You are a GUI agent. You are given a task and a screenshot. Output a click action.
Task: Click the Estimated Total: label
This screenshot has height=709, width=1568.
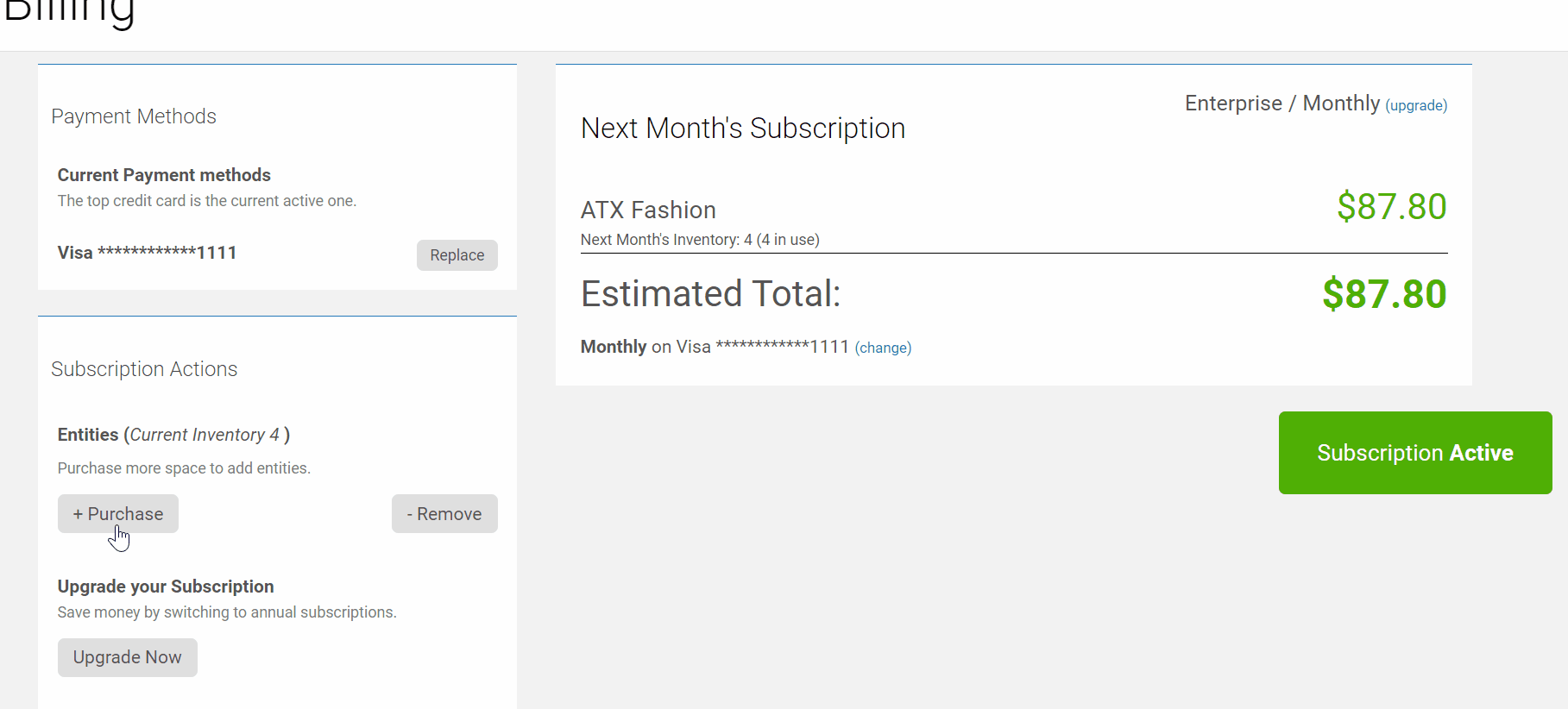point(711,294)
